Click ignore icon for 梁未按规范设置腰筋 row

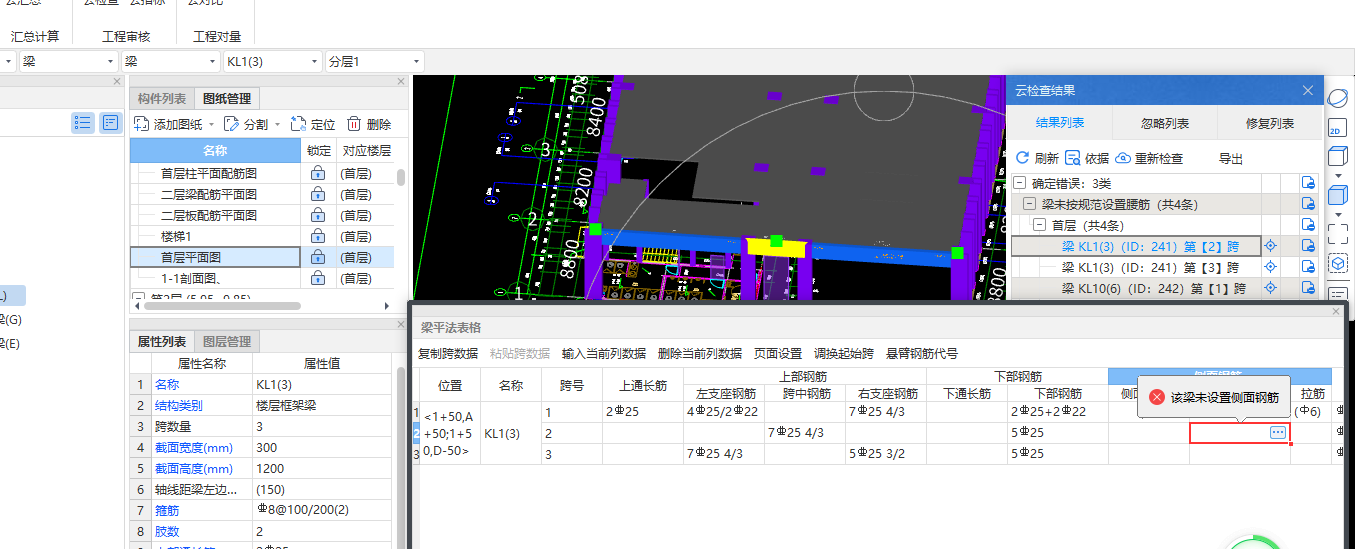[x=1307, y=204]
